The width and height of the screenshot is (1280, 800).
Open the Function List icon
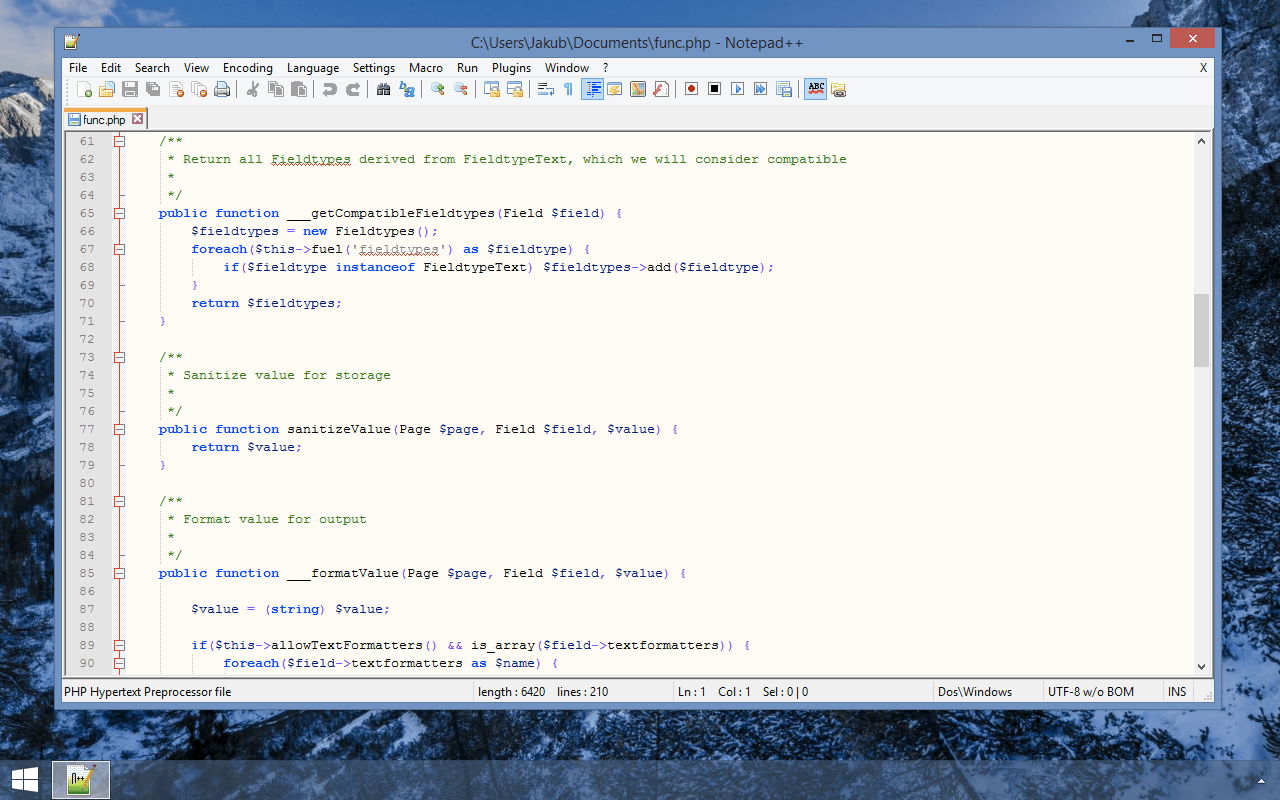point(661,89)
